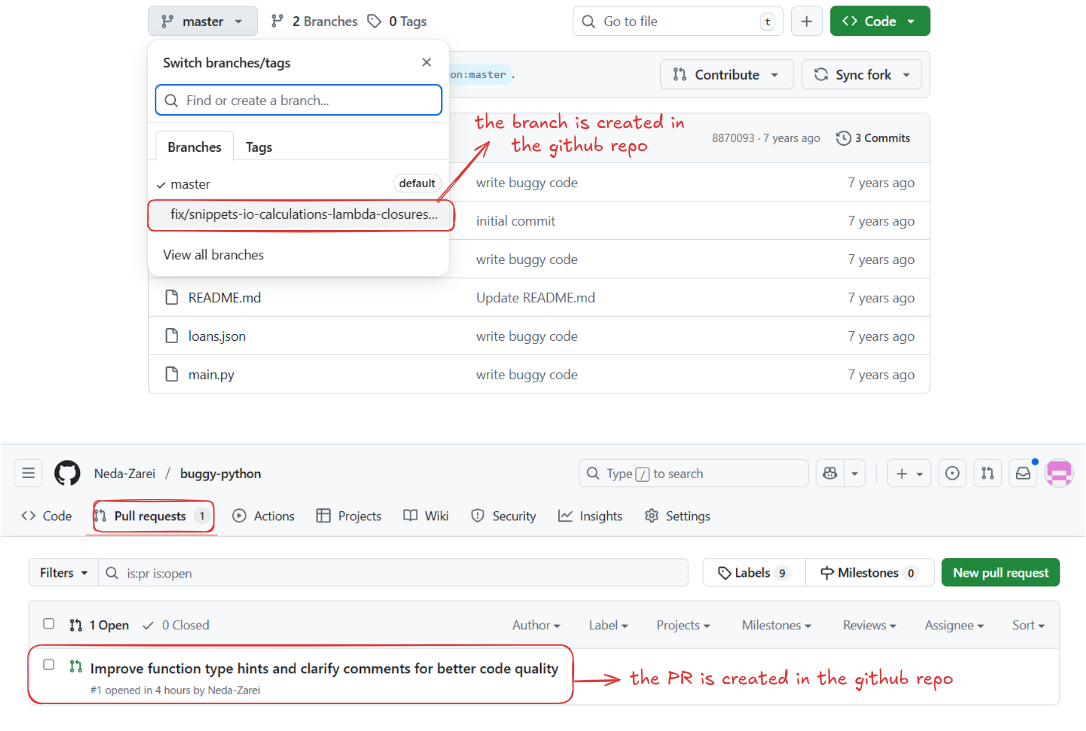Open the issues icon in header
1086x731 pixels.
[952, 473]
